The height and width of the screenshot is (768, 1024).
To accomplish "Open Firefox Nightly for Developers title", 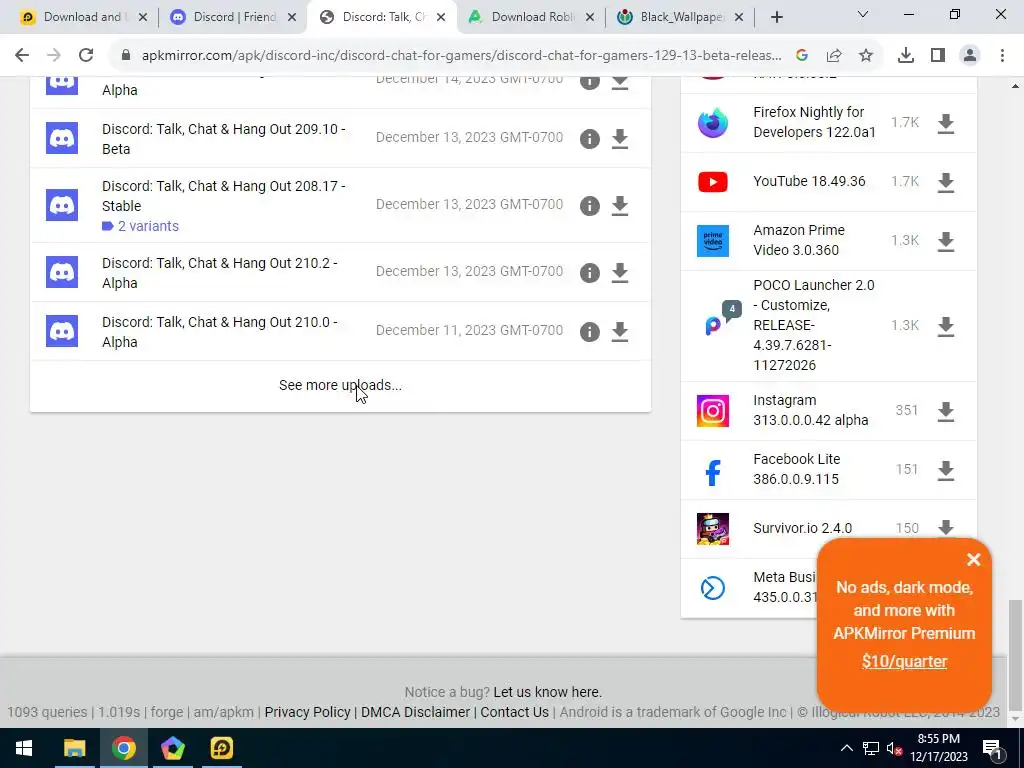I will pyautogui.click(x=814, y=122).
